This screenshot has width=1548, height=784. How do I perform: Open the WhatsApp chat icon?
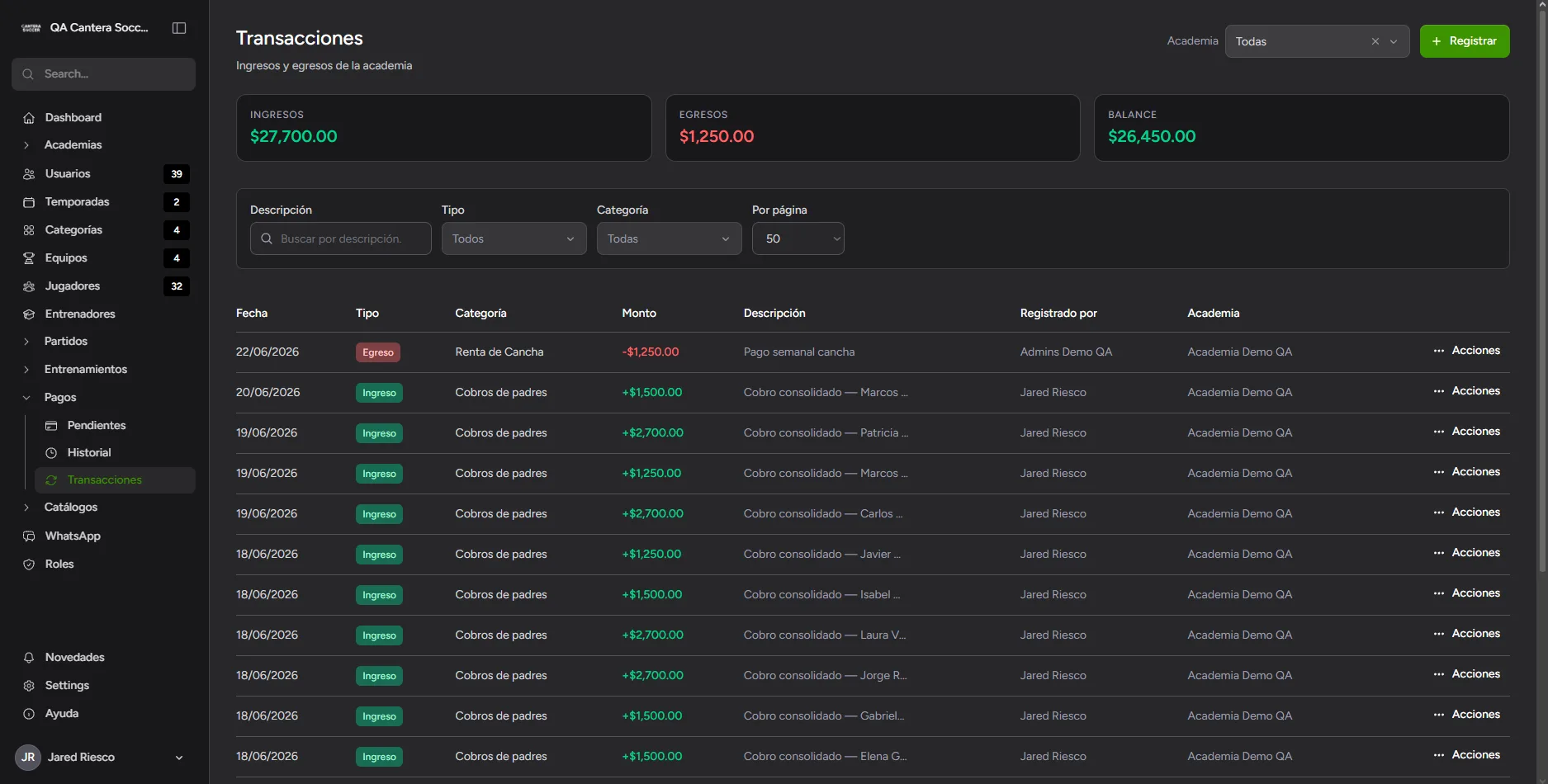(29, 536)
